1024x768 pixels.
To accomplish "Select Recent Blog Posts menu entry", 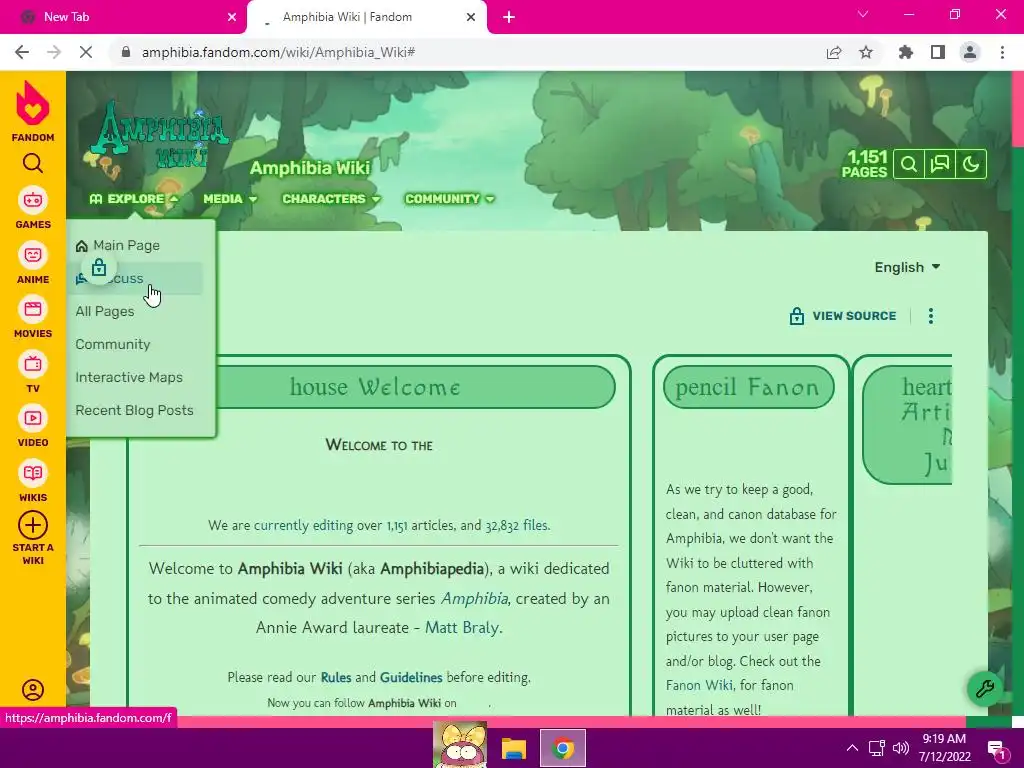I will 134,410.
